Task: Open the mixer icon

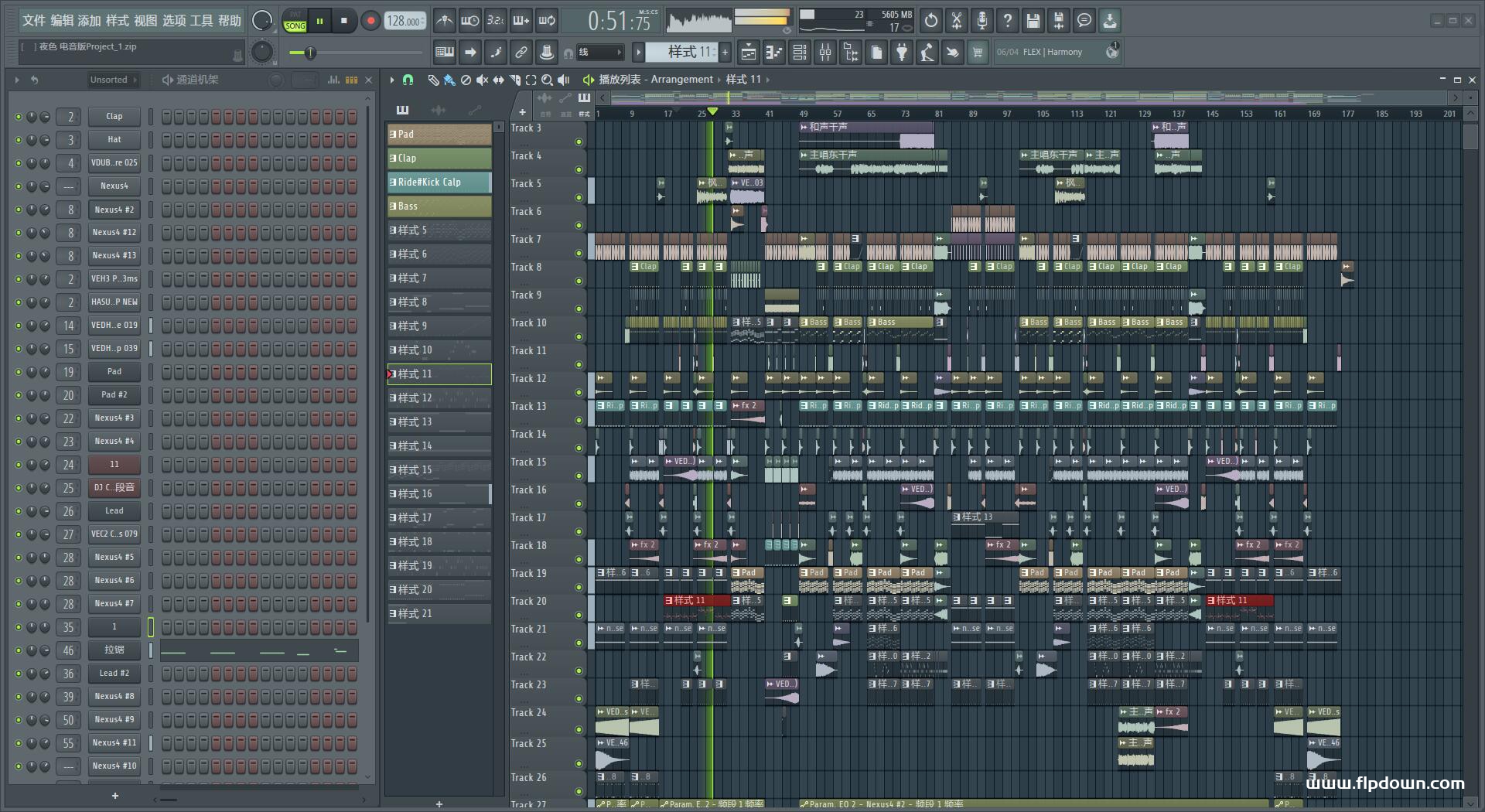Action: [825, 53]
